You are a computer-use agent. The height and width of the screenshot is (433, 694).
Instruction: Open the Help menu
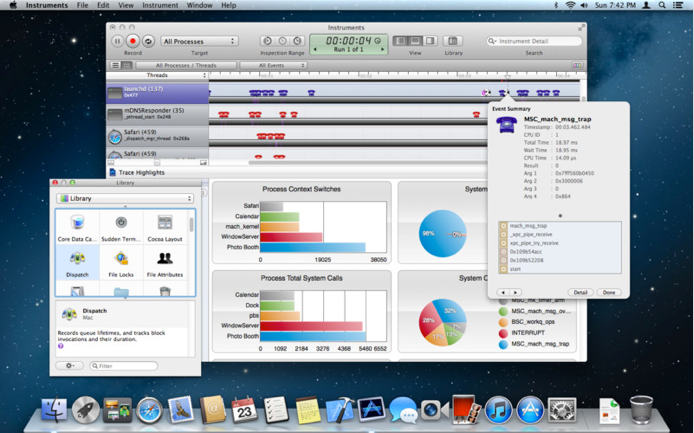tap(228, 5)
